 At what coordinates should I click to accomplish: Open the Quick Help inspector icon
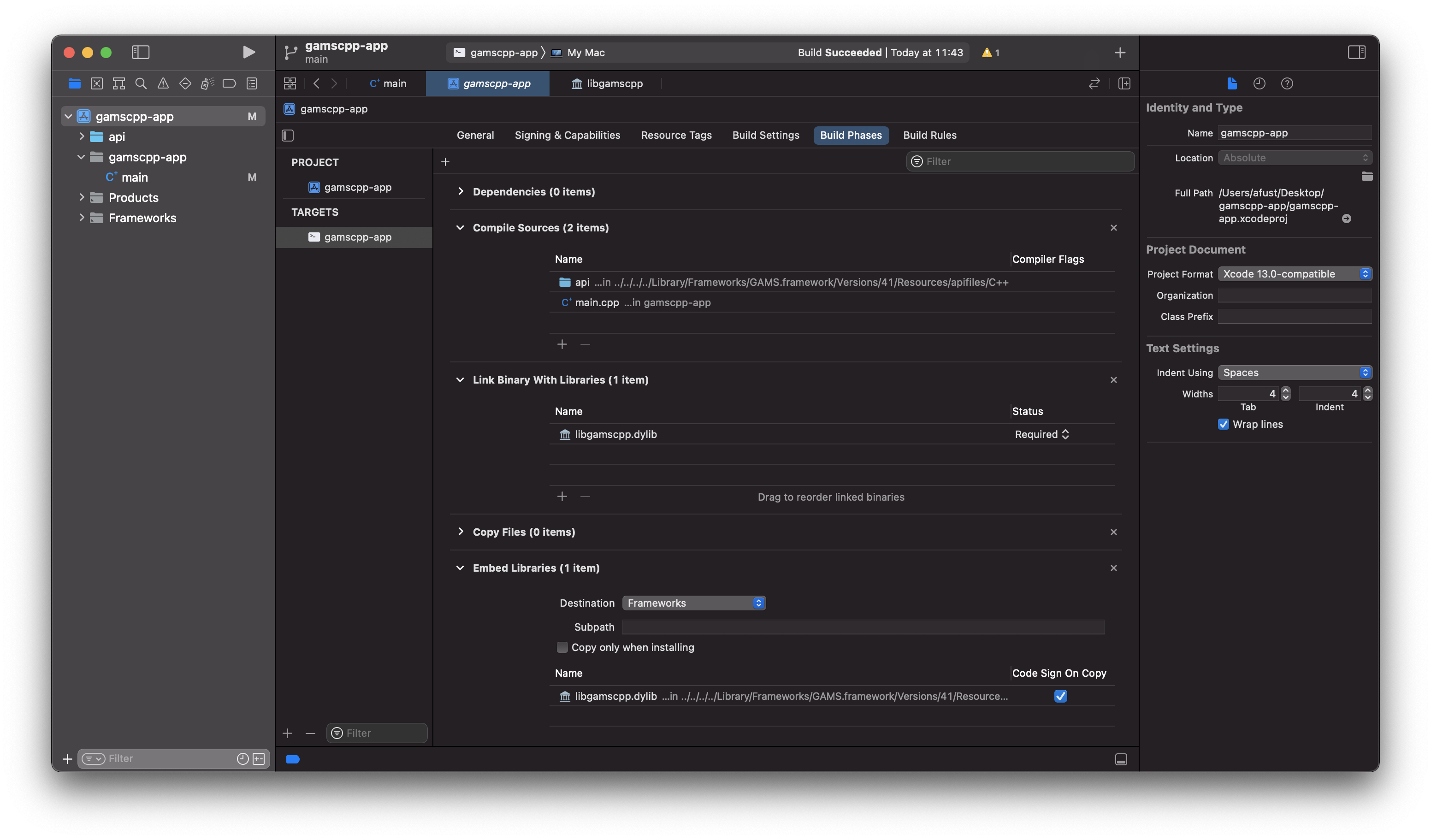[1287, 83]
